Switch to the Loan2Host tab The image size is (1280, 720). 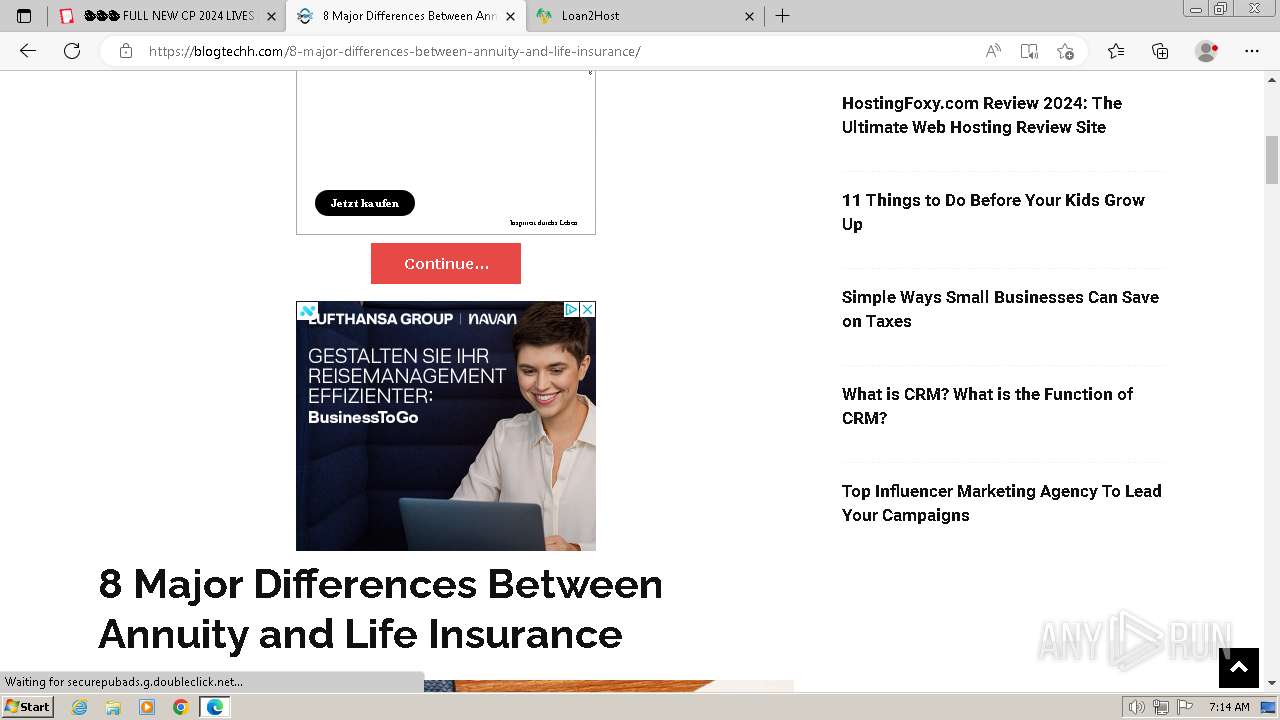click(644, 16)
